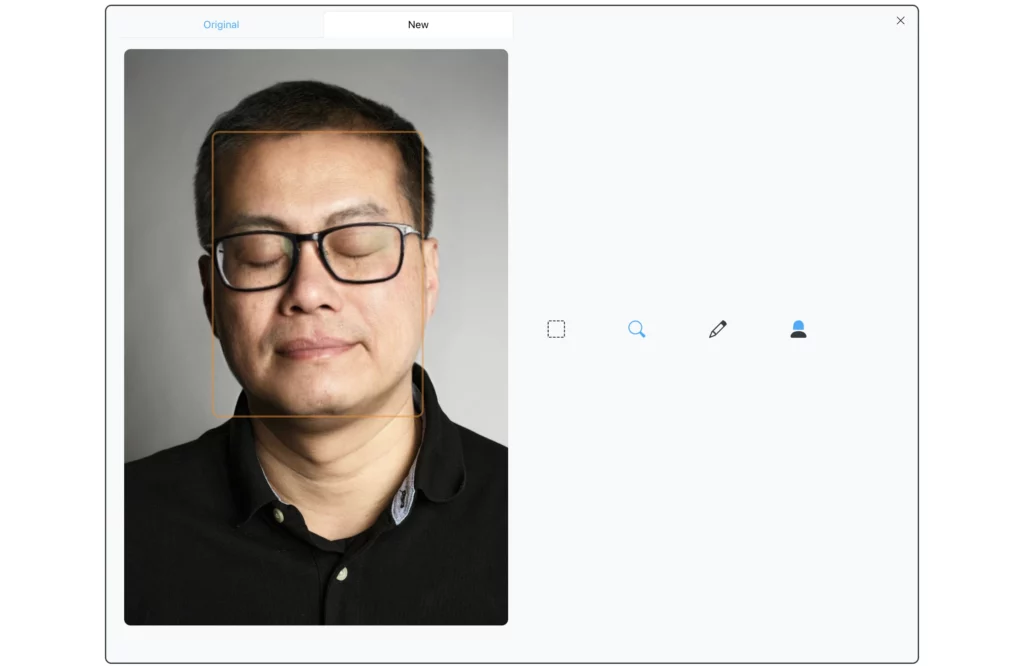Select the detected face bounding box
This screenshot has height=666, width=1024.
coord(318,272)
